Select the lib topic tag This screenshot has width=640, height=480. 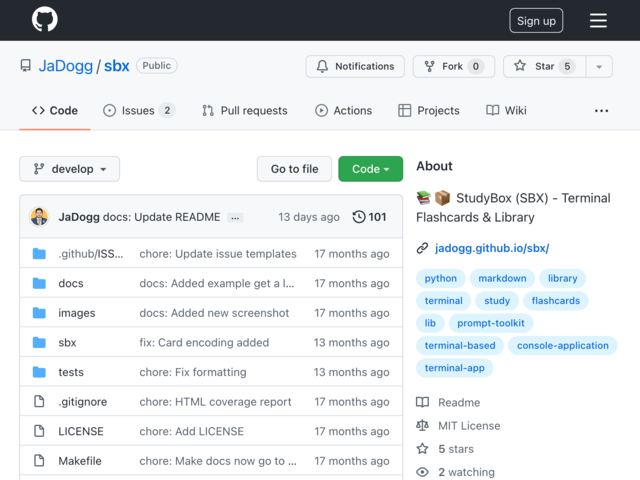[x=430, y=323]
